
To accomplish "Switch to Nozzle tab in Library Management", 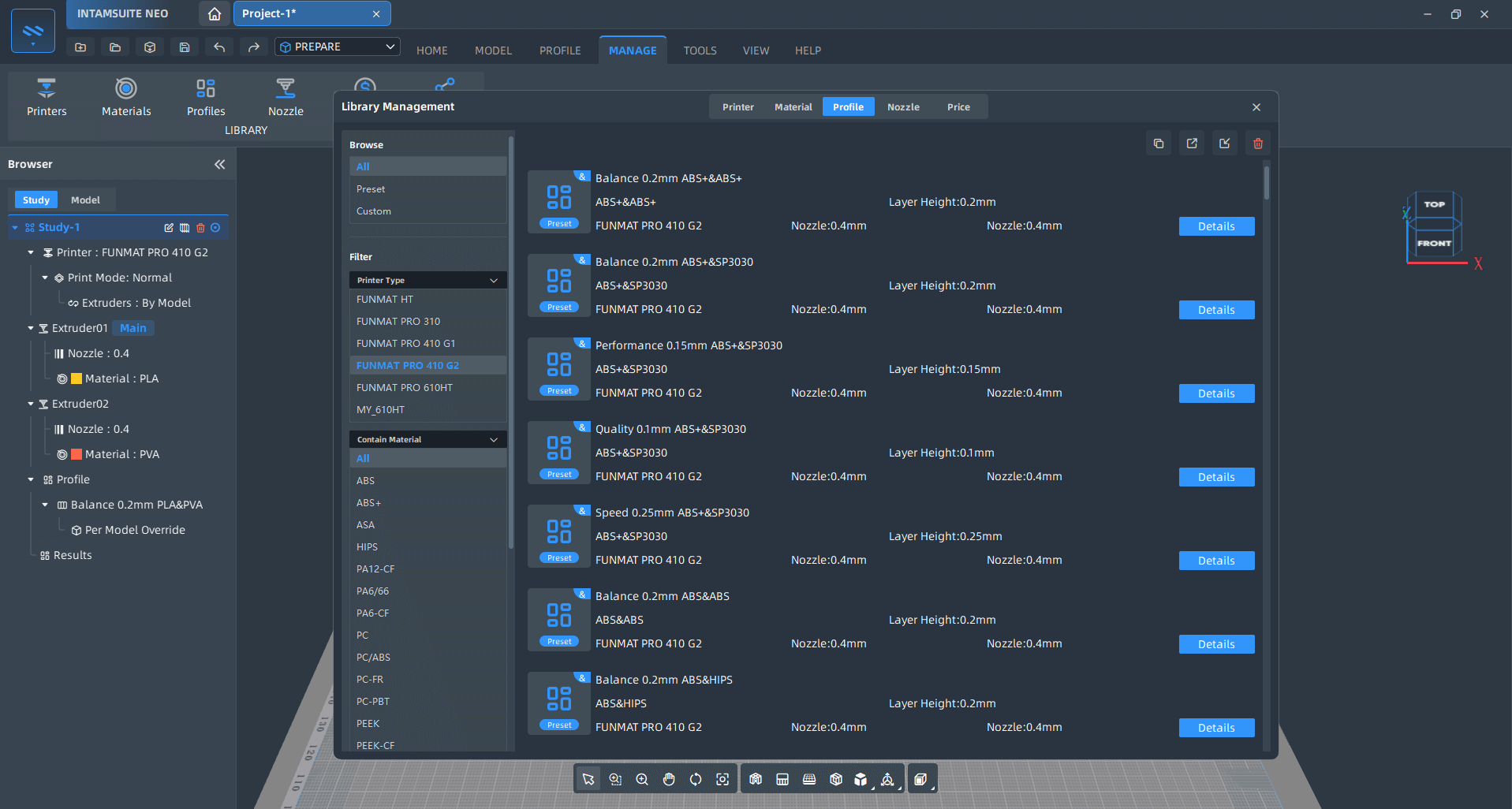I will coord(903,107).
